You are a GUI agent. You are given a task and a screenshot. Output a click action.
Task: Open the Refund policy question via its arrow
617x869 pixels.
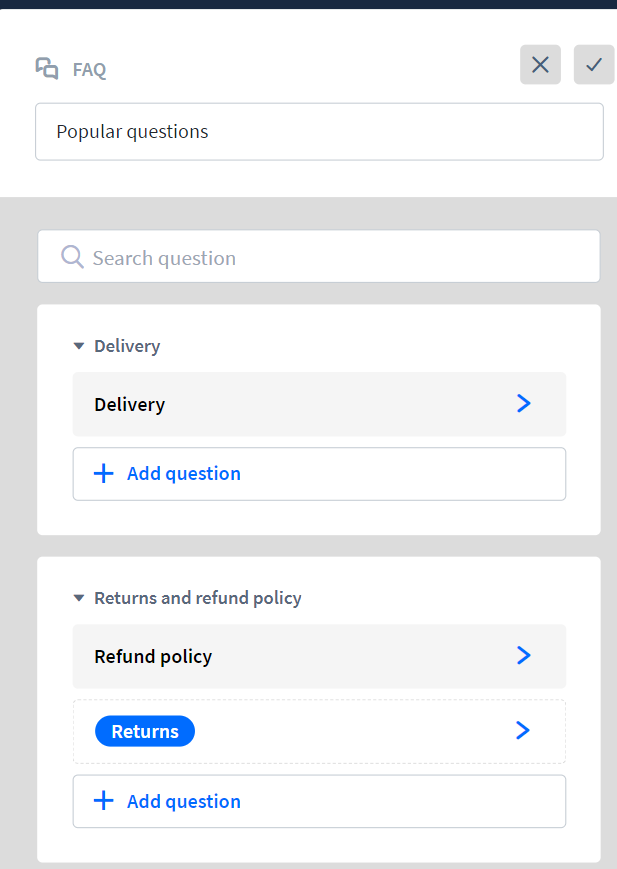click(x=523, y=655)
